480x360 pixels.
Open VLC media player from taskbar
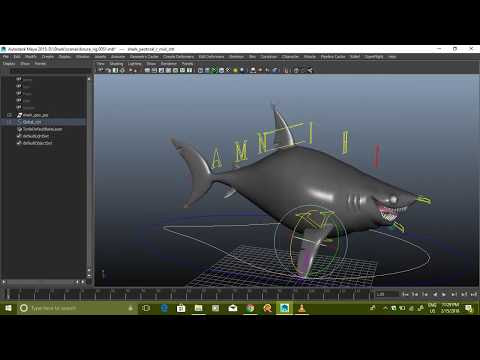[301, 308]
